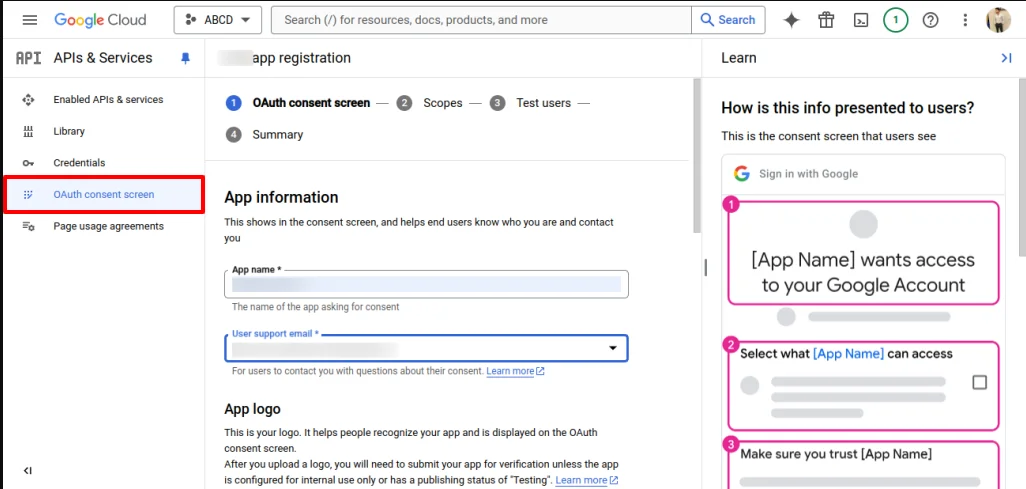Screen dimensions: 1026x489
Task: Click the gift free trial icon
Action: (x=826, y=20)
